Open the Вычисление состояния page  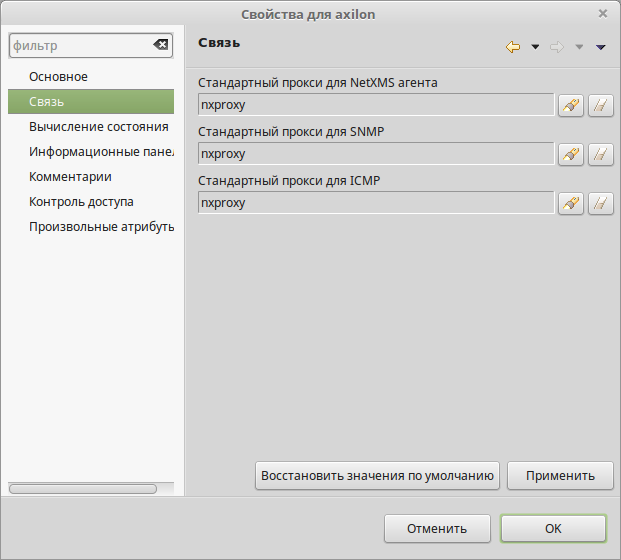click(98, 127)
